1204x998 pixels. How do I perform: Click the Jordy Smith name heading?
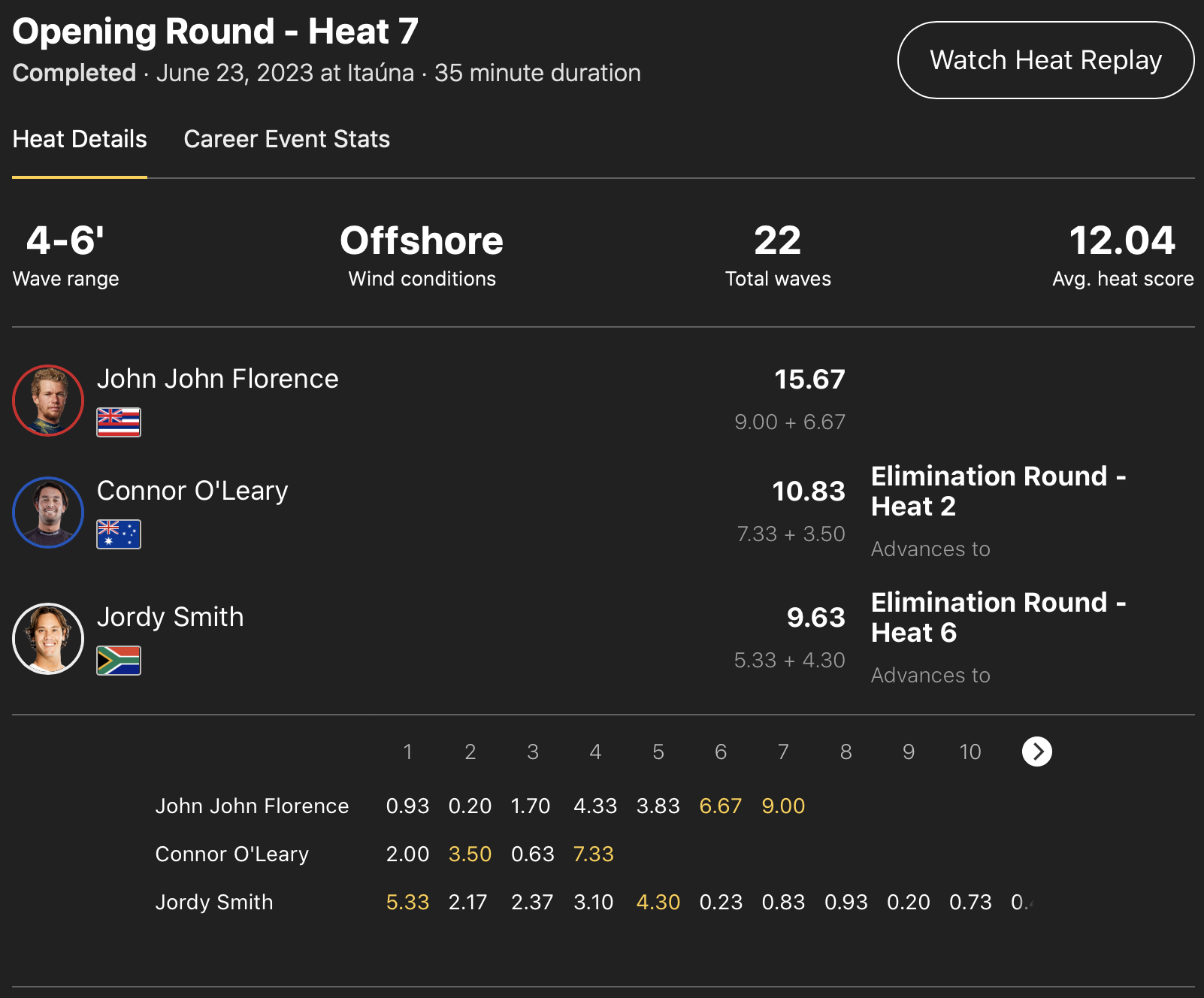pyautogui.click(x=171, y=617)
